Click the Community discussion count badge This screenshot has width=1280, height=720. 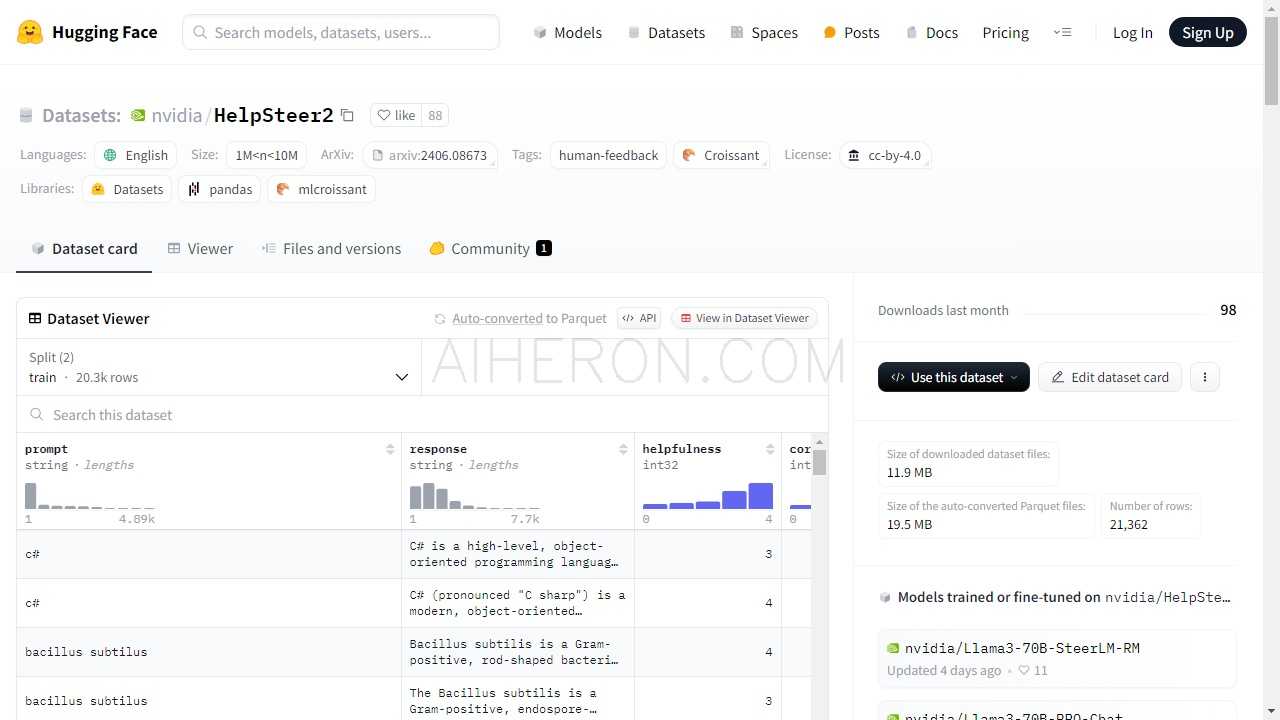coord(544,248)
